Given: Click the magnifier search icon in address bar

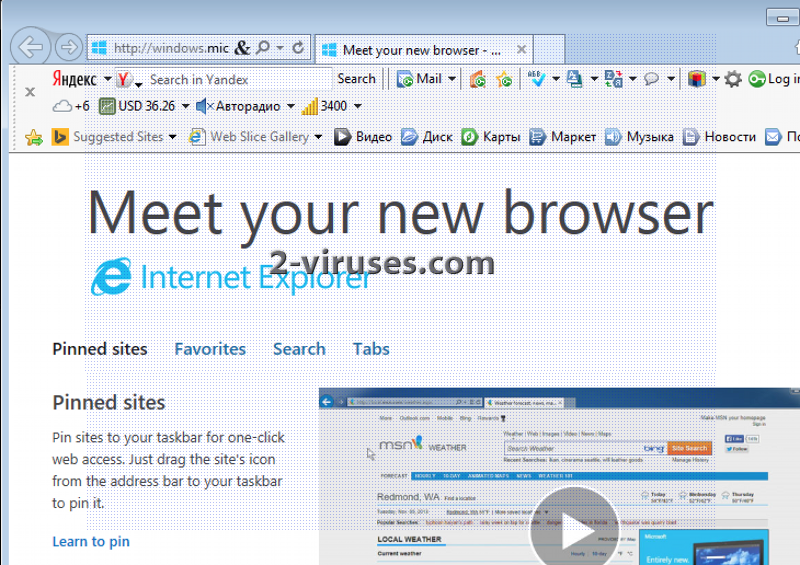Looking at the screenshot, I should coord(263,48).
